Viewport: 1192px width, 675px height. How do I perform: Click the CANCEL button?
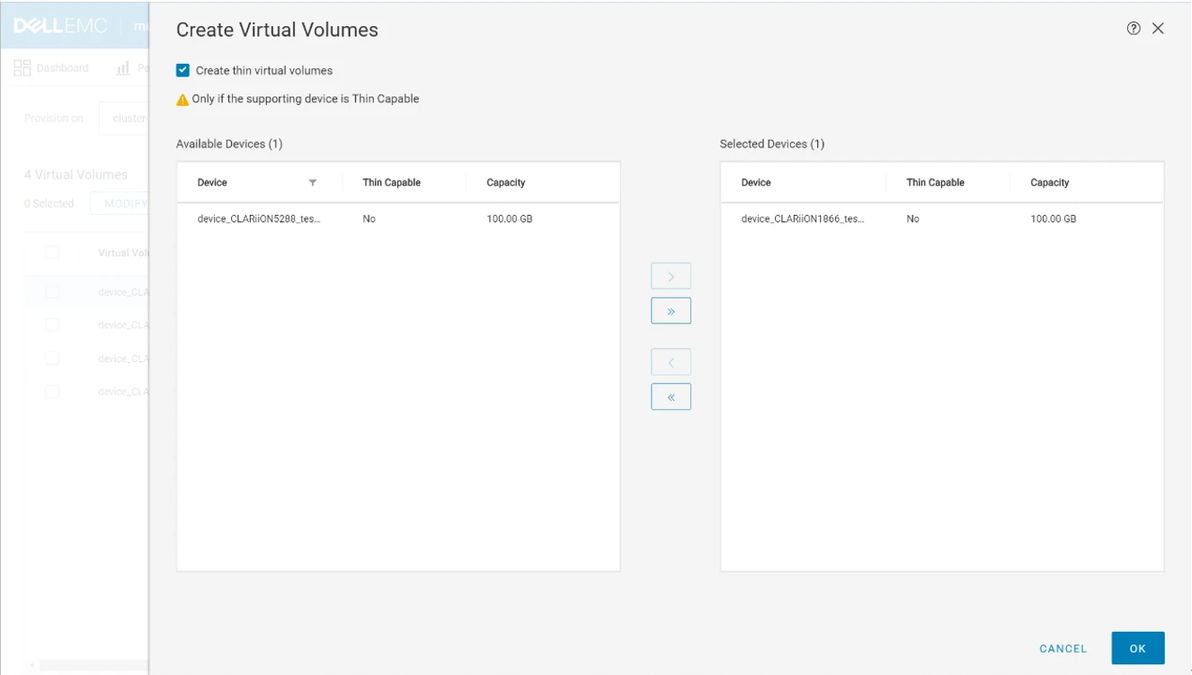pos(1063,648)
